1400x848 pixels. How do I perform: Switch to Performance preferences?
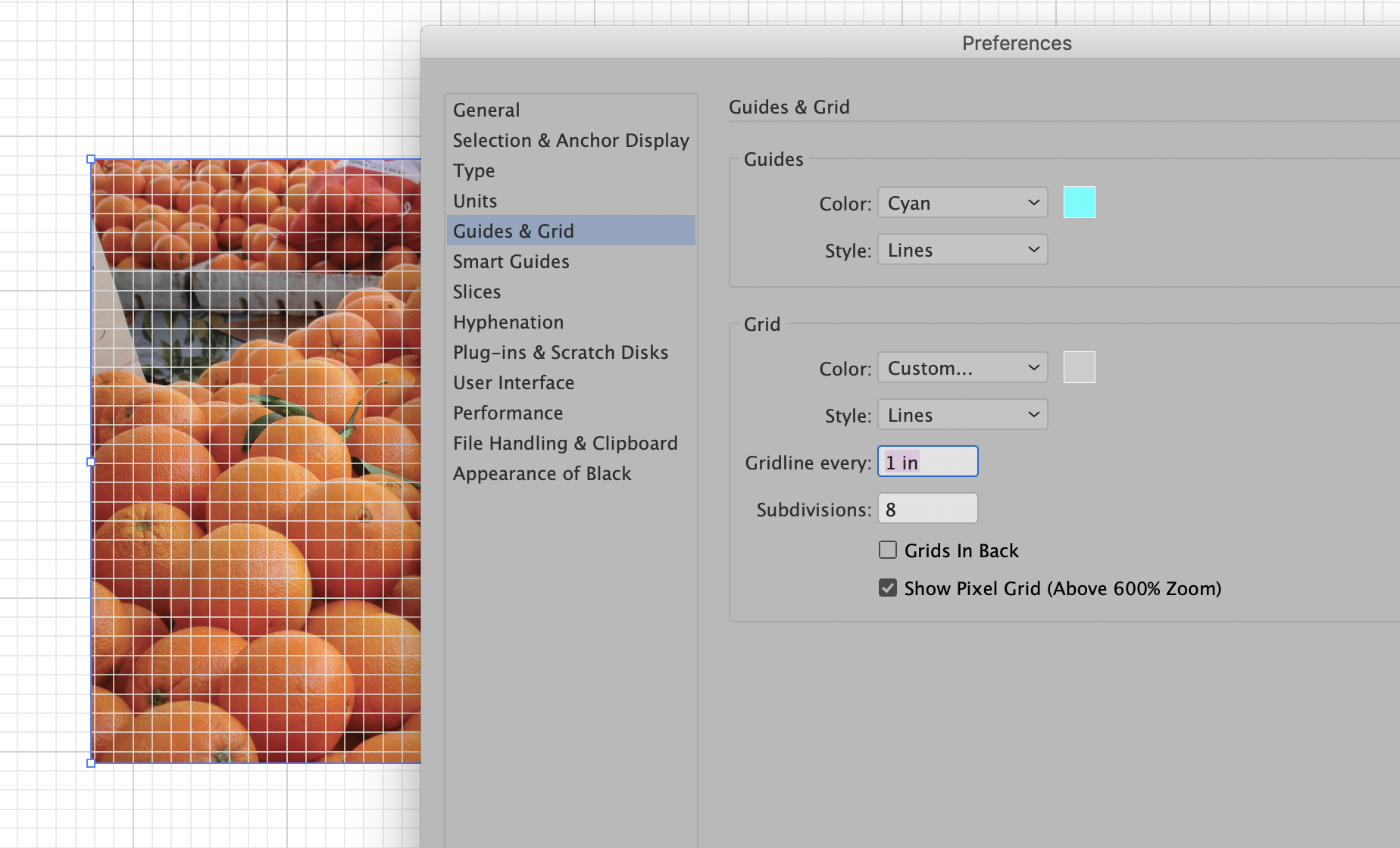point(508,413)
